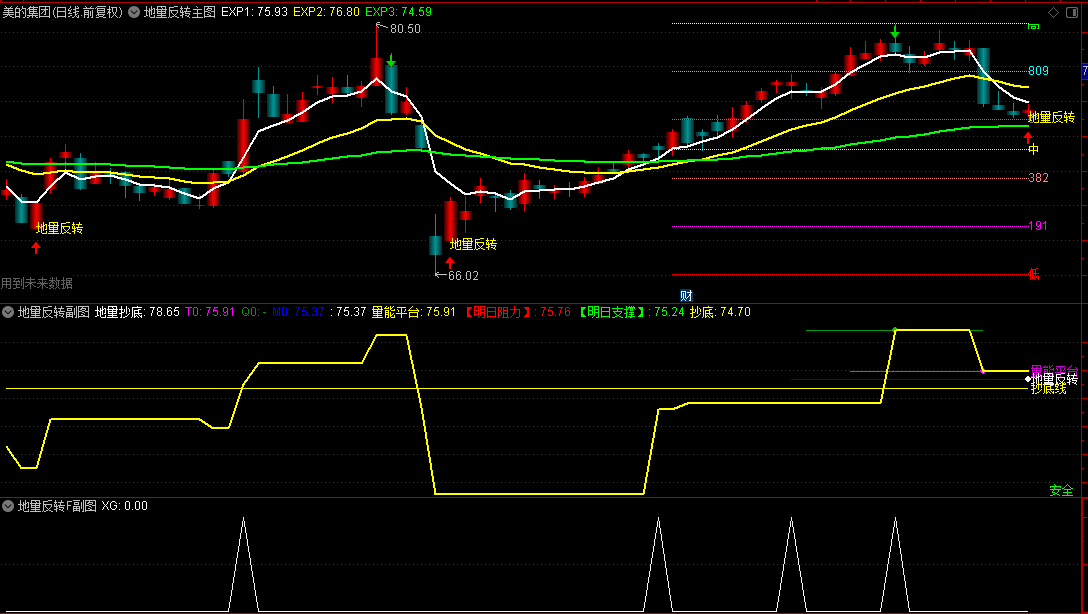Image resolution: width=1088 pixels, height=614 pixels.
Task: Click the 【明日支撑】: 75.24 value
Action: [630, 312]
